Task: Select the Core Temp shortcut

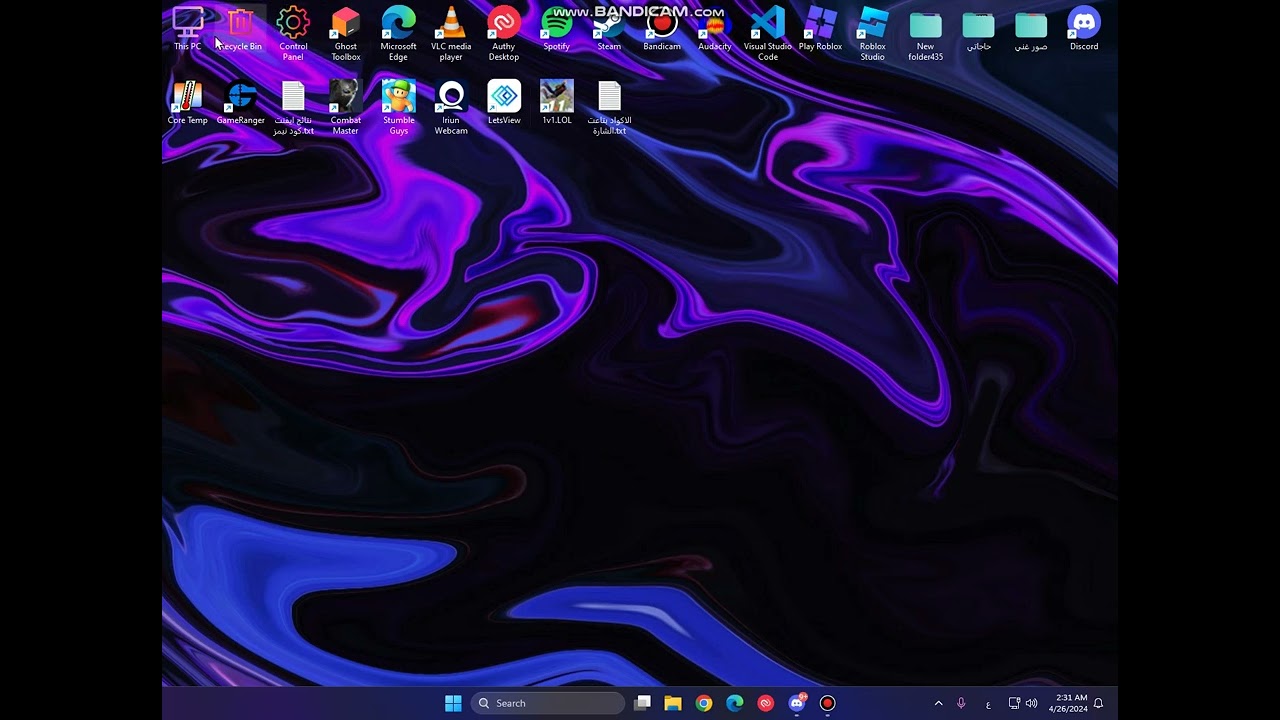Action: click(x=188, y=103)
